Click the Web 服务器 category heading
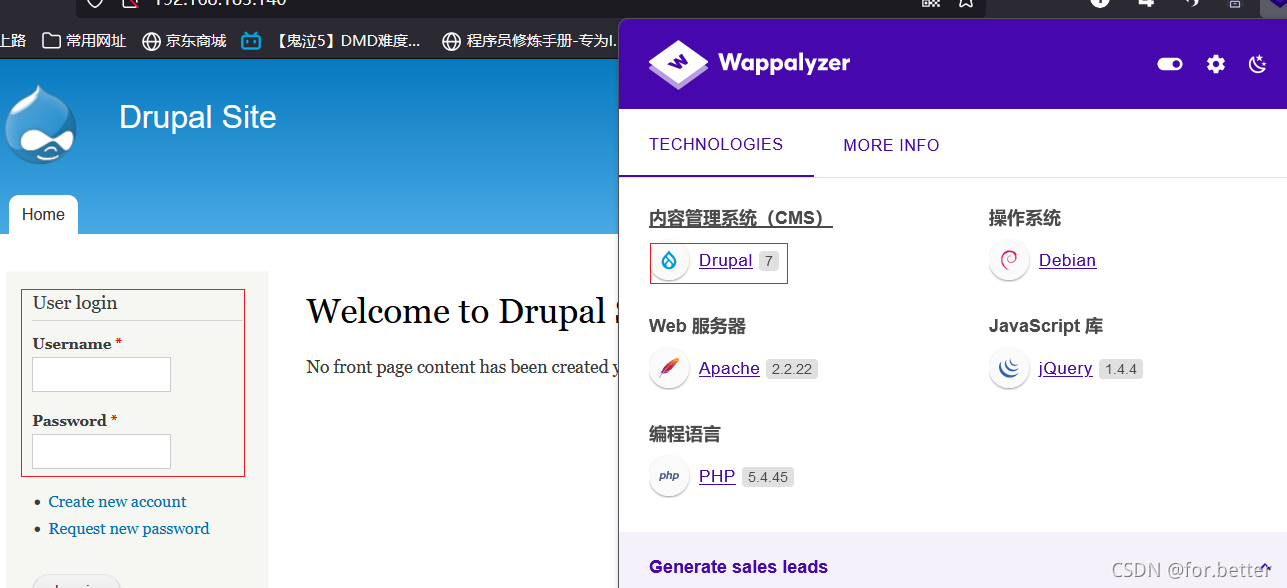The image size is (1287, 588). [697, 326]
